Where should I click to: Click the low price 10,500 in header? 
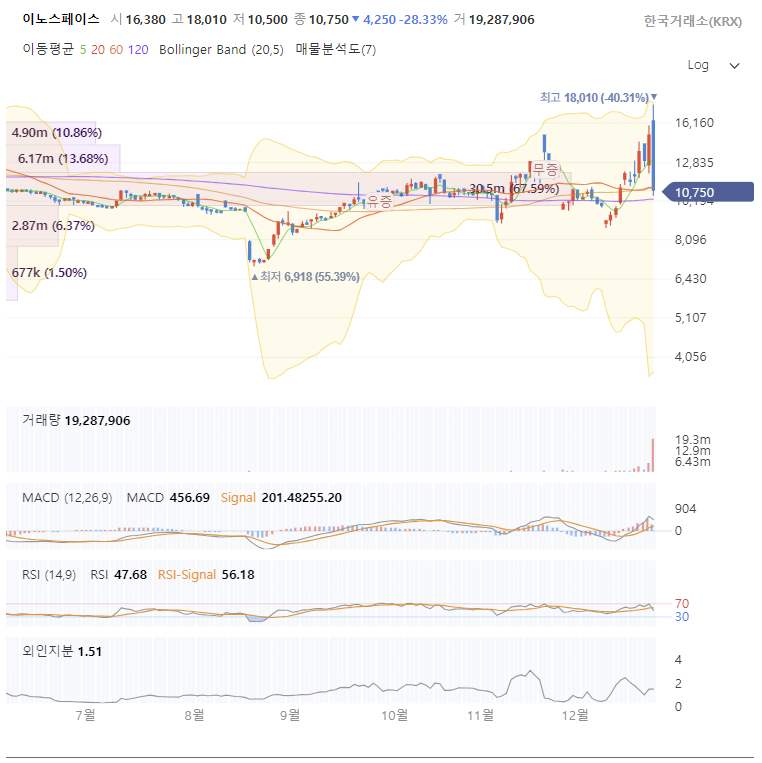tap(268, 20)
